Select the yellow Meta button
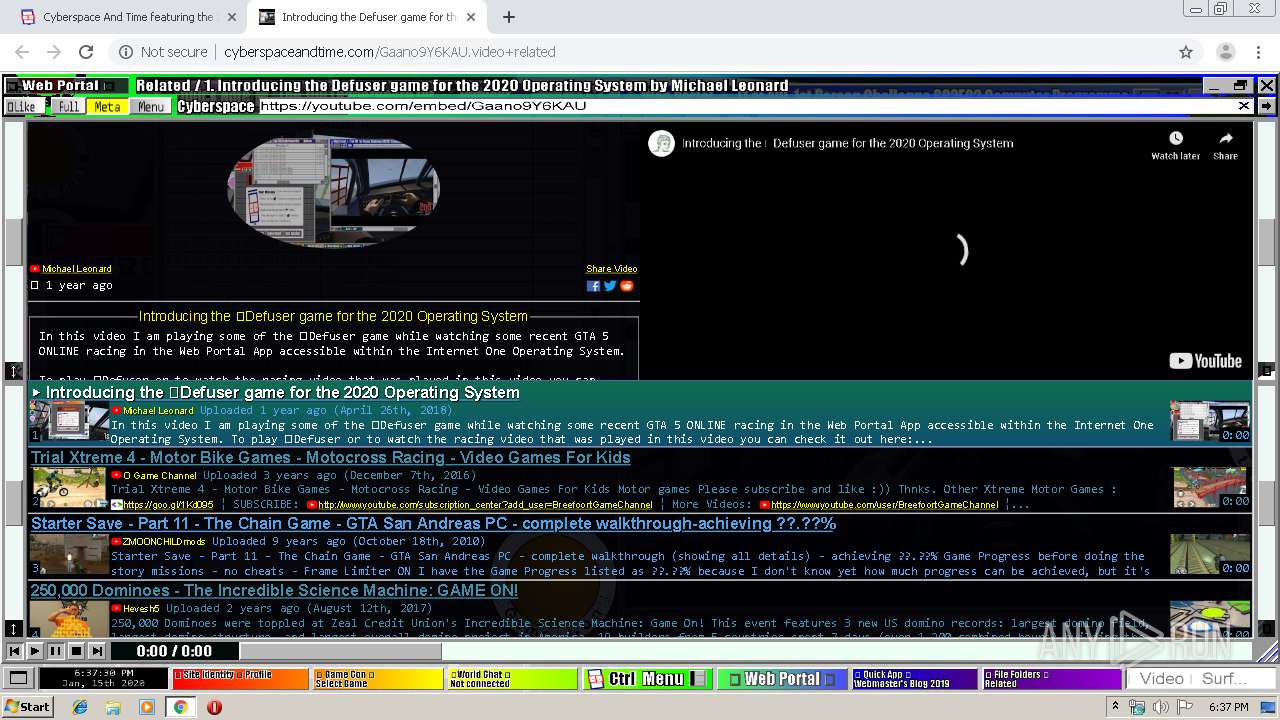 click(x=107, y=106)
